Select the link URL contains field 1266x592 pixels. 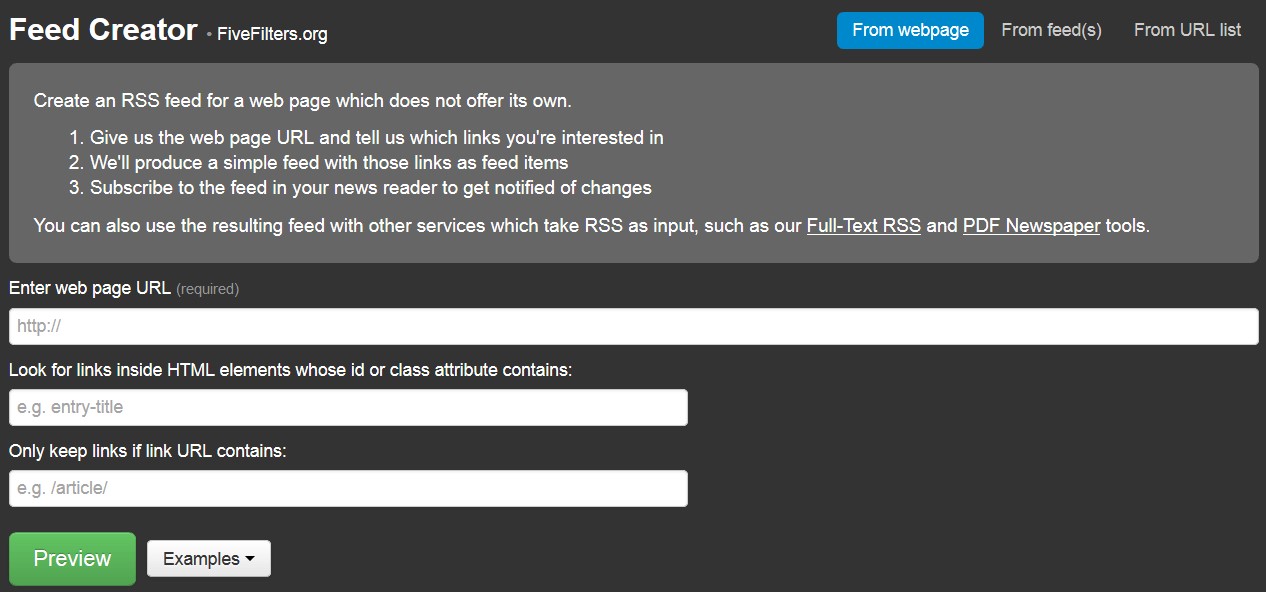point(348,488)
